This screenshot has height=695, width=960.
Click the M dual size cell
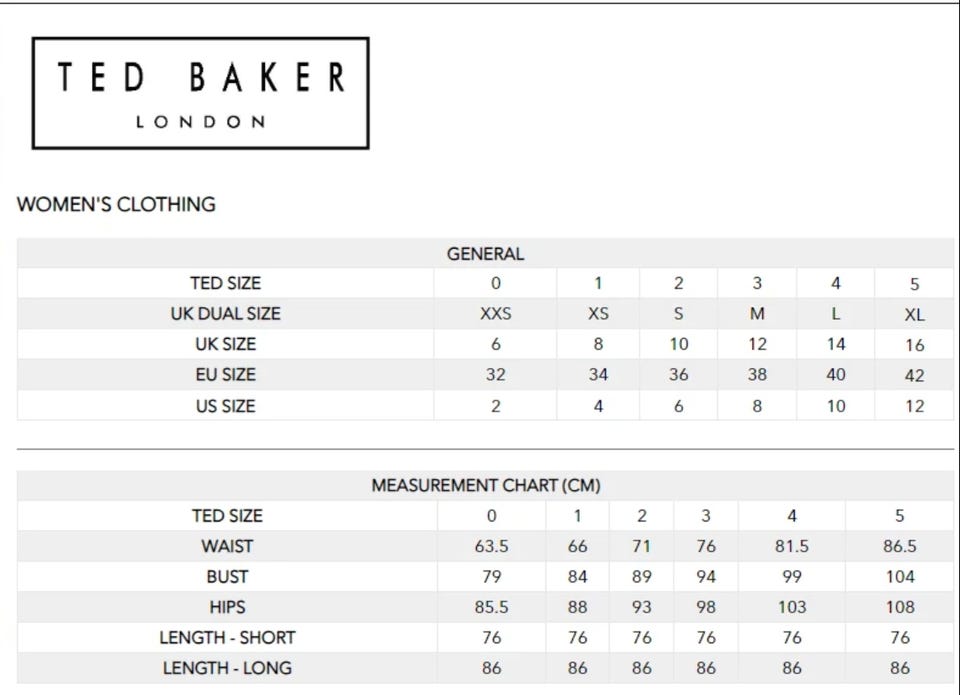point(757,314)
